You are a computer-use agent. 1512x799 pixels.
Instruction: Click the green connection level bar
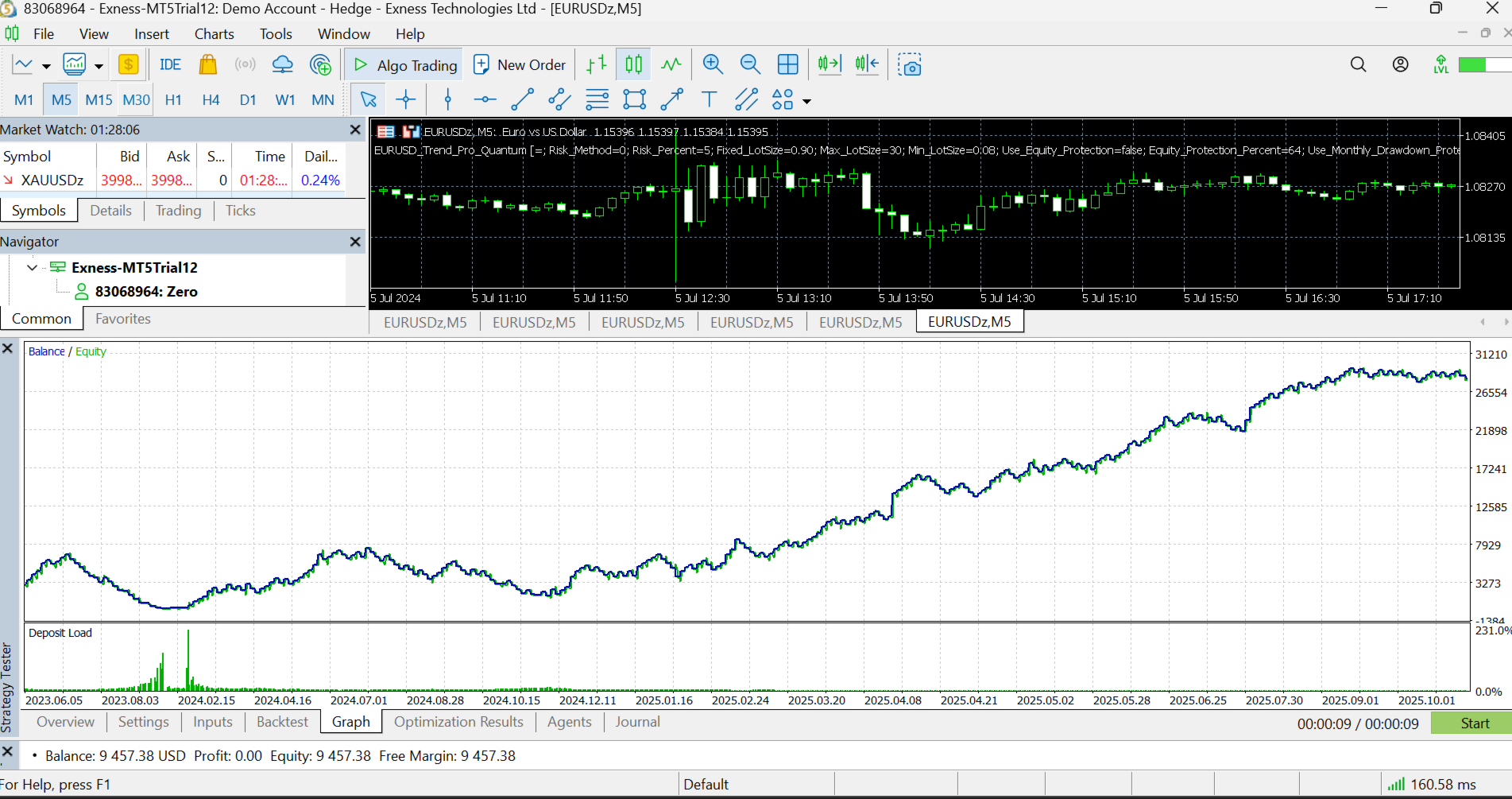click(x=1472, y=64)
